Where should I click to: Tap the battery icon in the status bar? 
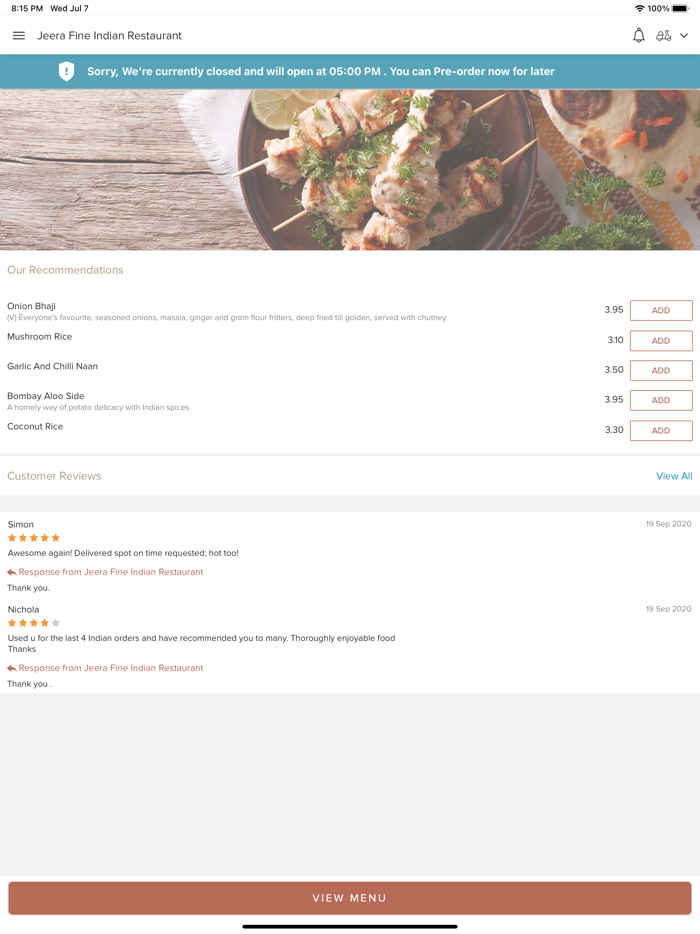[x=680, y=7]
